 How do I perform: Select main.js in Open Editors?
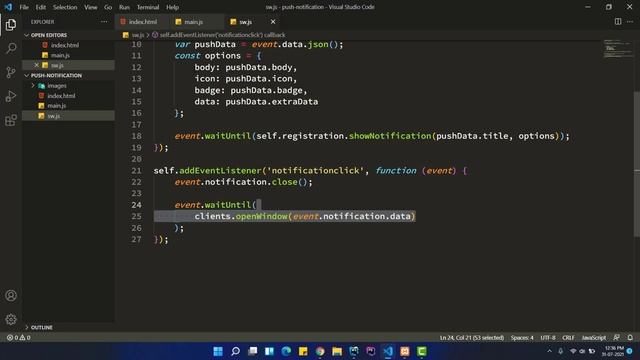tap(60, 55)
